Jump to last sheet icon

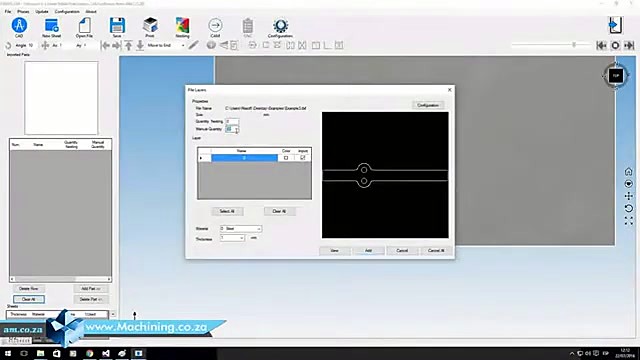click(x=629, y=45)
